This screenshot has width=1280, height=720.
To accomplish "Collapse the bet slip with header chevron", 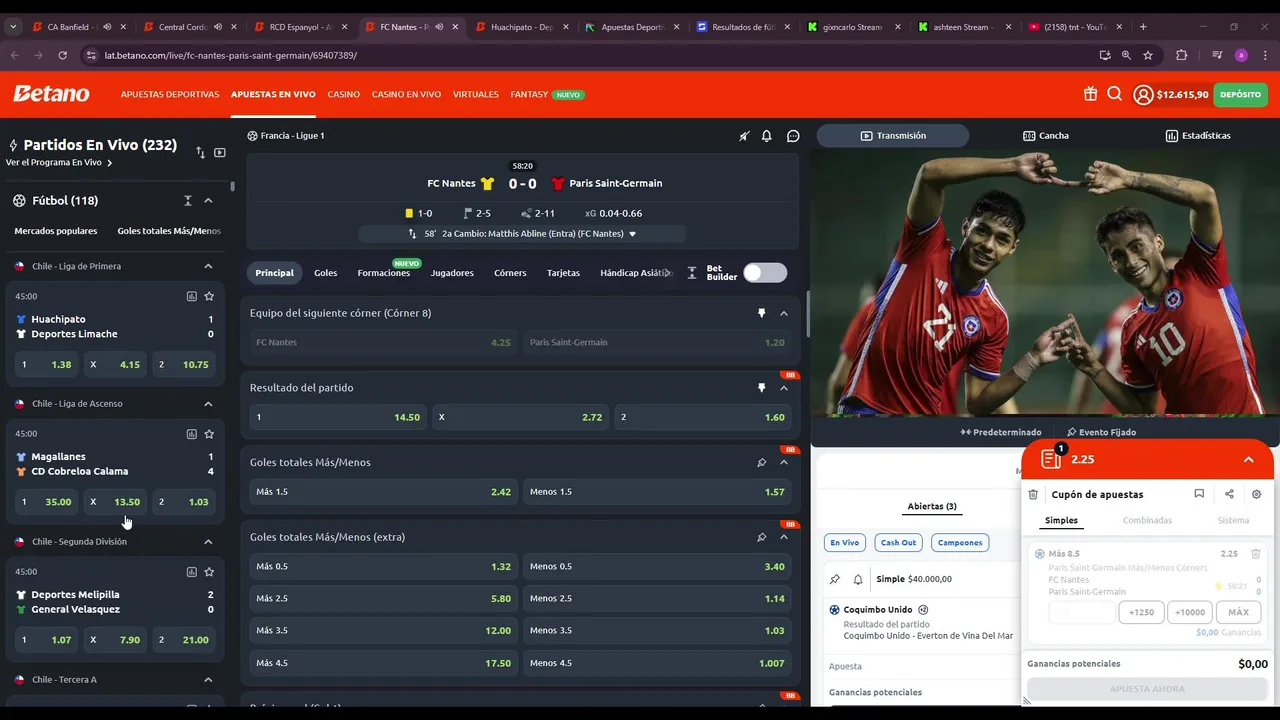I will pos(1249,459).
